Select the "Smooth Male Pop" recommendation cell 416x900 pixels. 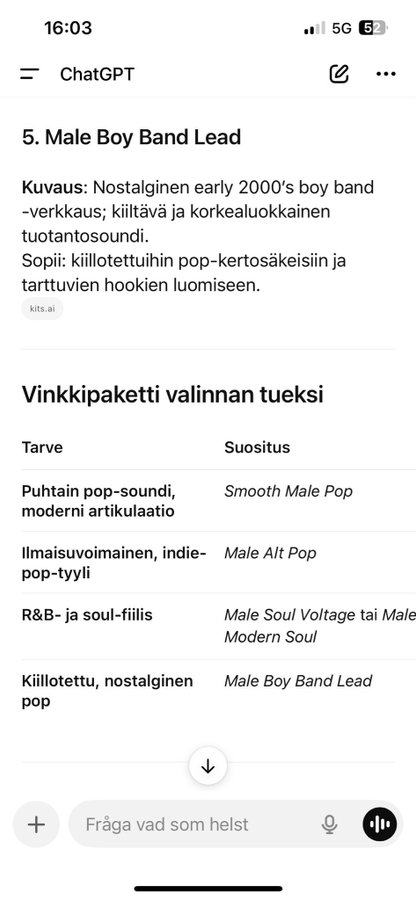pyautogui.click(x=288, y=491)
